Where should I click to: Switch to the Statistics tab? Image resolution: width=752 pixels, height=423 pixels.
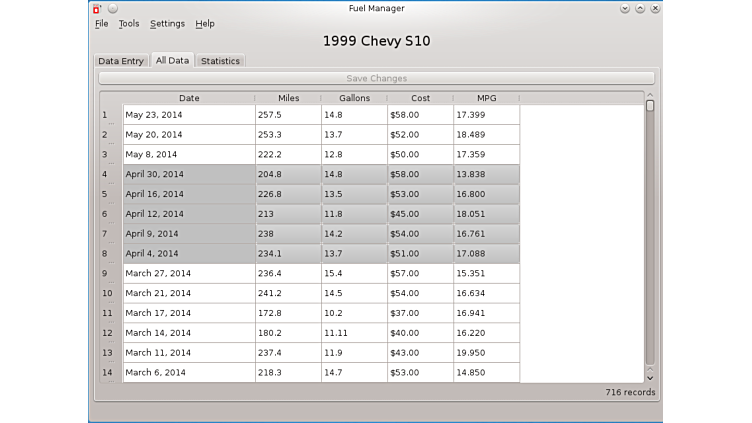pos(220,61)
